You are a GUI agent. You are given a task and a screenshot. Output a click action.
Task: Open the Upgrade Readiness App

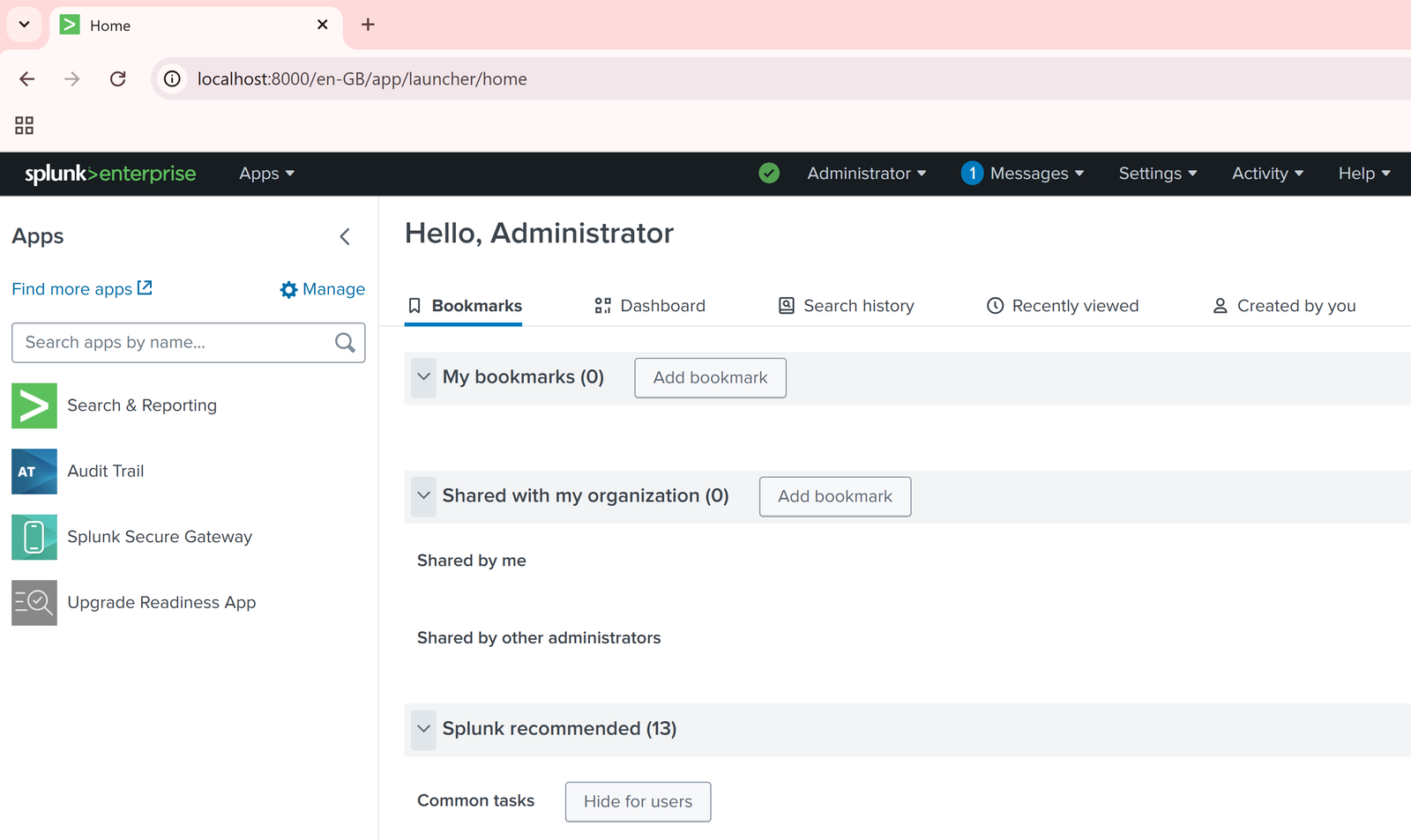161,602
